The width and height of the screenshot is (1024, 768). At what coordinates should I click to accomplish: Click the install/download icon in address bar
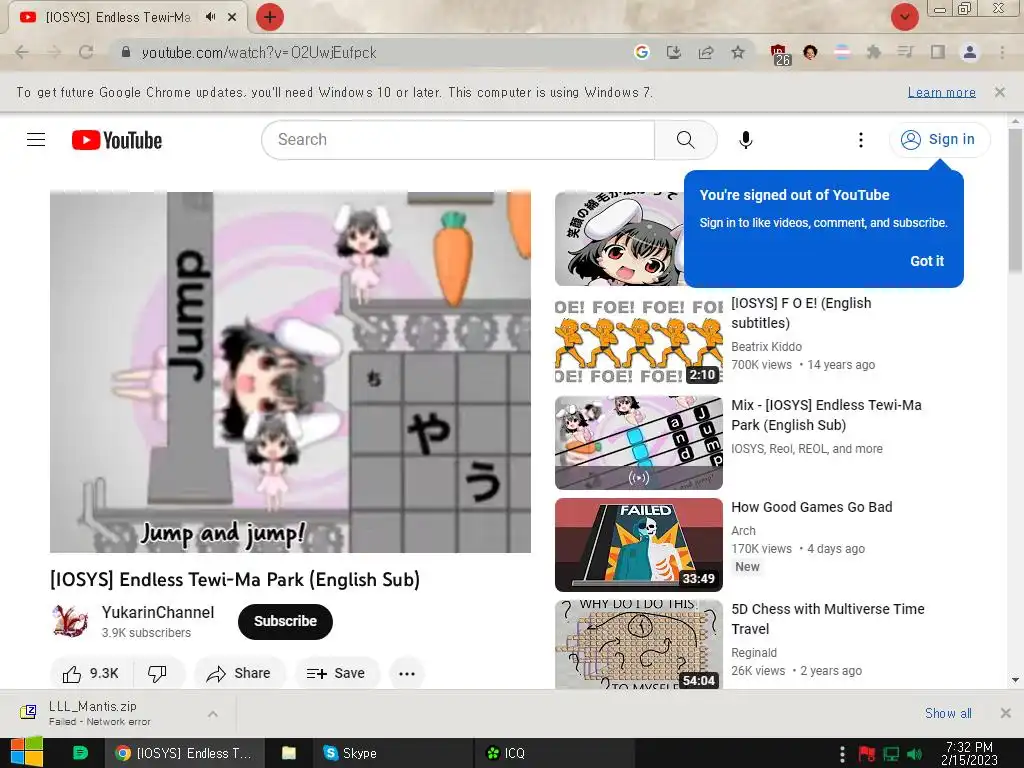(x=673, y=52)
